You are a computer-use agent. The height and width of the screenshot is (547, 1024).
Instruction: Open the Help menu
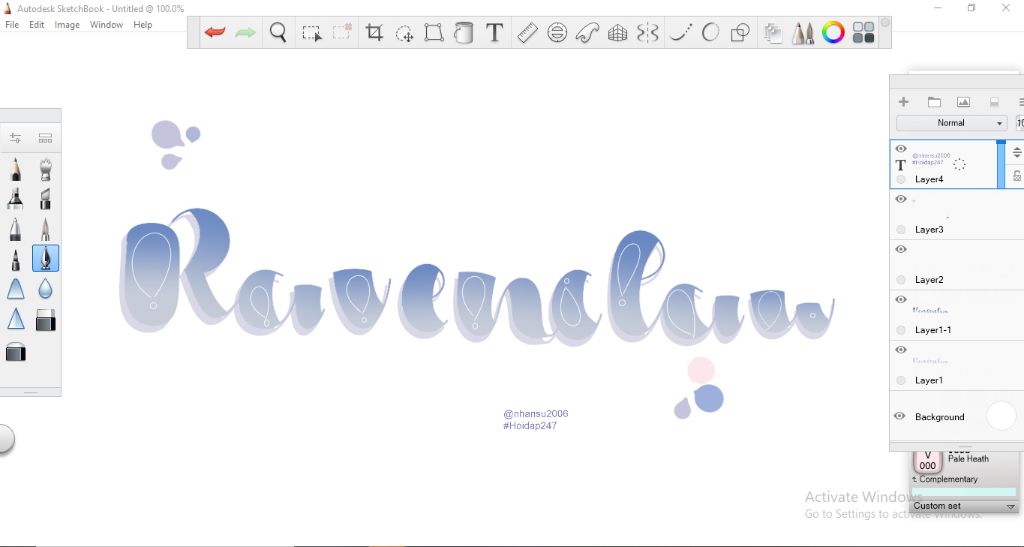click(142, 25)
